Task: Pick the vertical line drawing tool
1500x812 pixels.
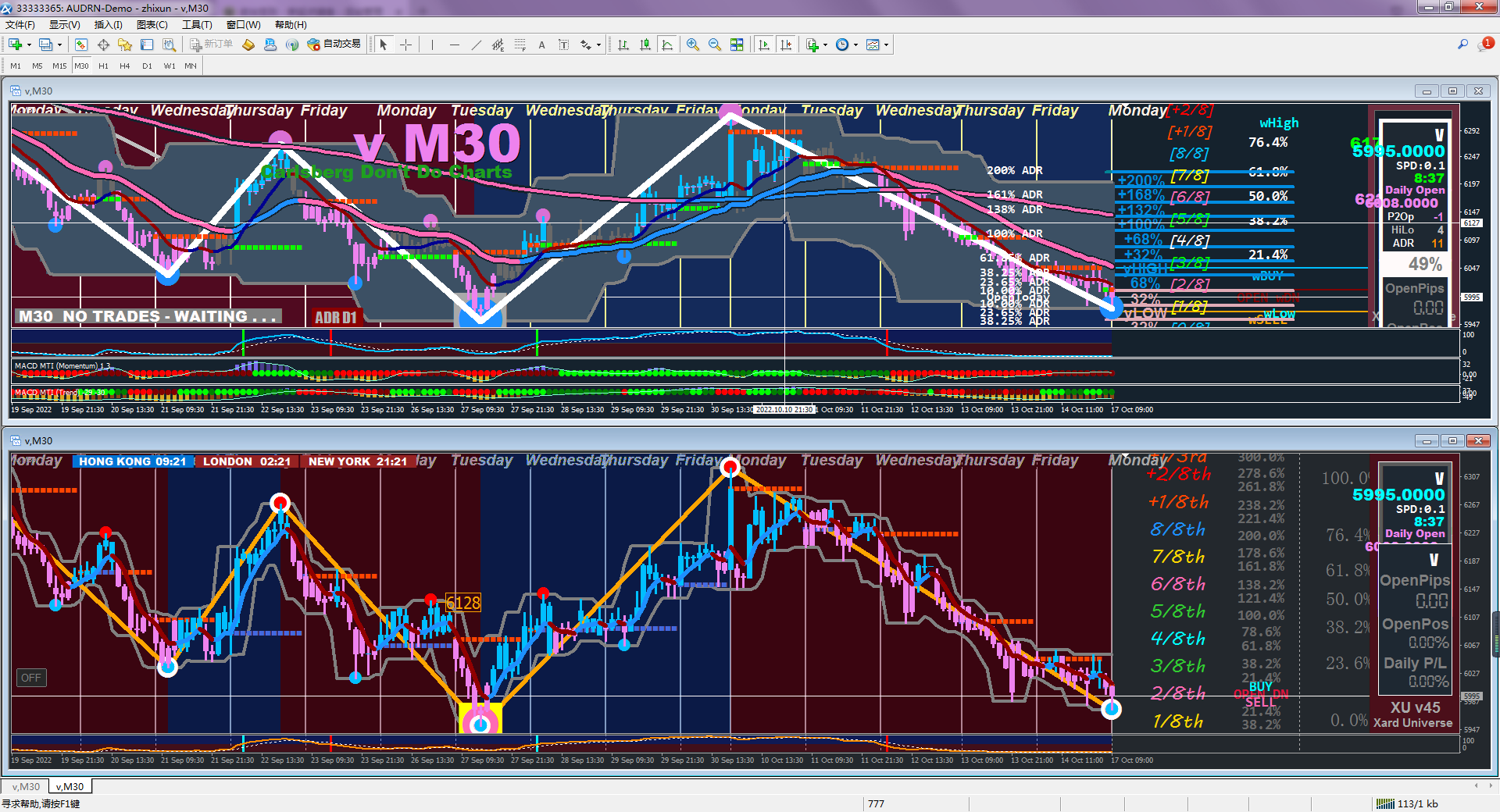Action: pos(432,45)
